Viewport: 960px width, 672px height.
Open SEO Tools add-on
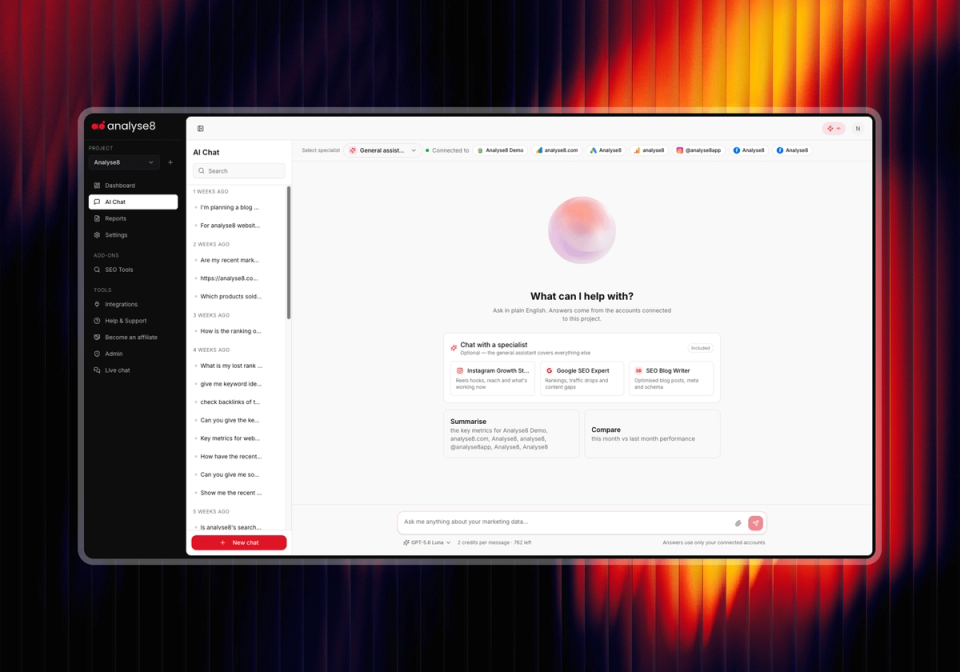point(133,269)
